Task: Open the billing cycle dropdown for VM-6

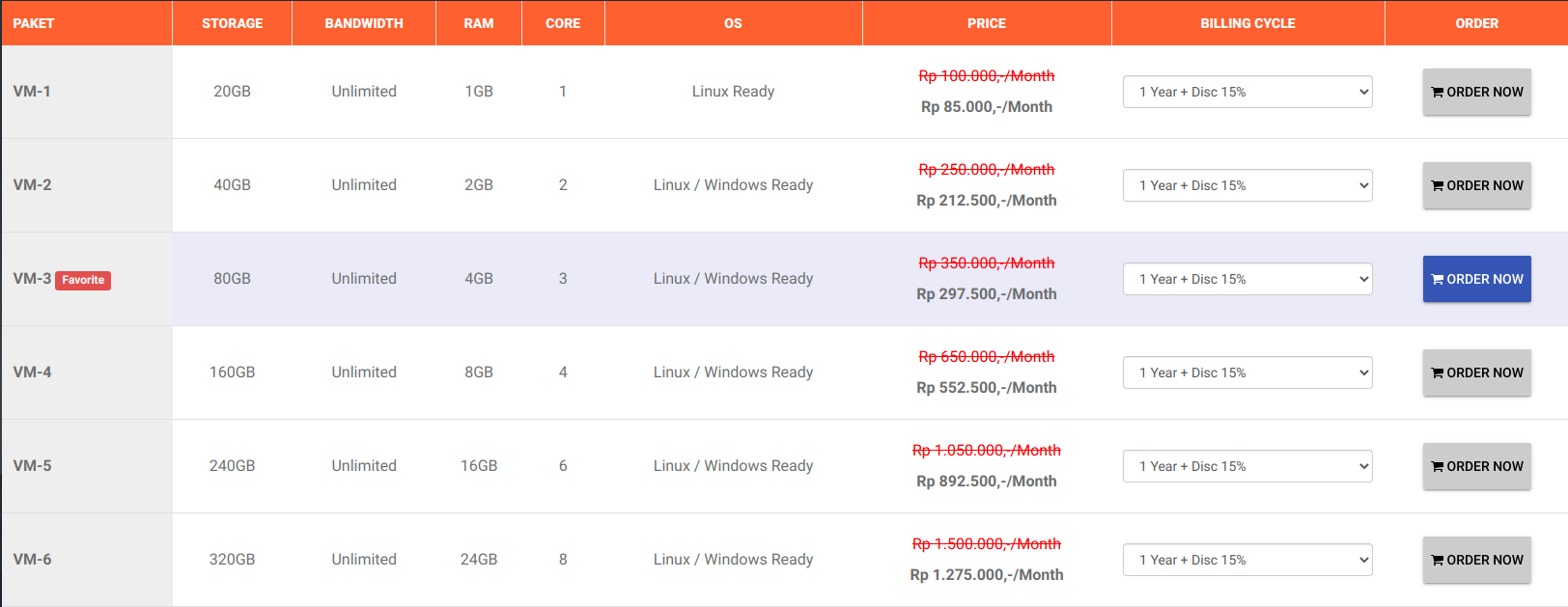Action: coord(1246,561)
